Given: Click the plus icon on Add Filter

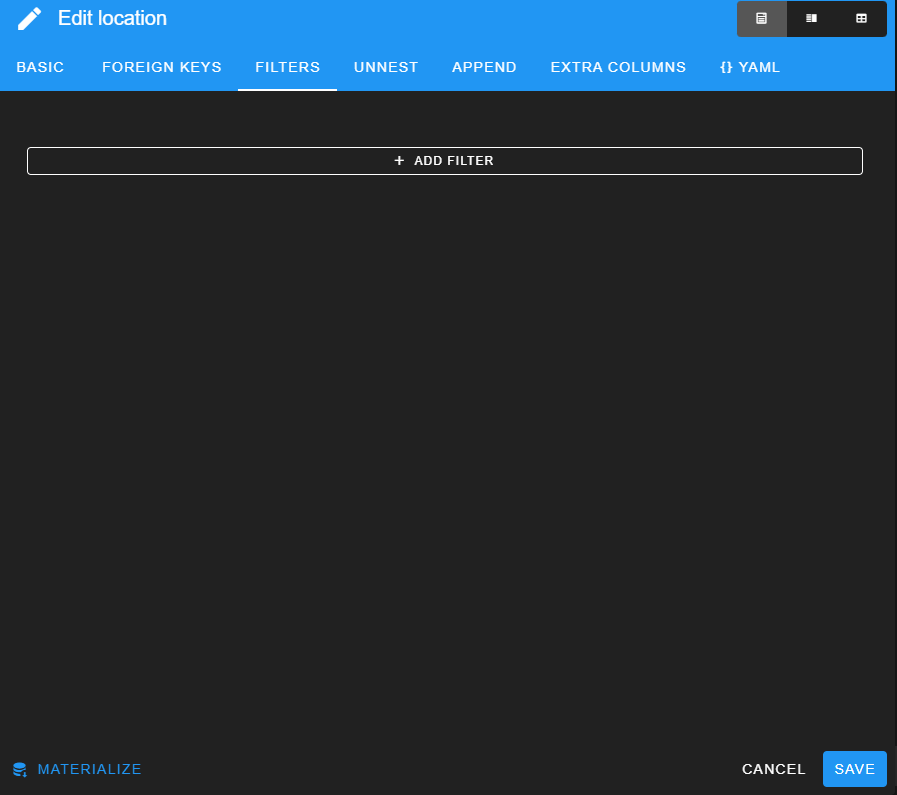Looking at the screenshot, I should 400,161.
